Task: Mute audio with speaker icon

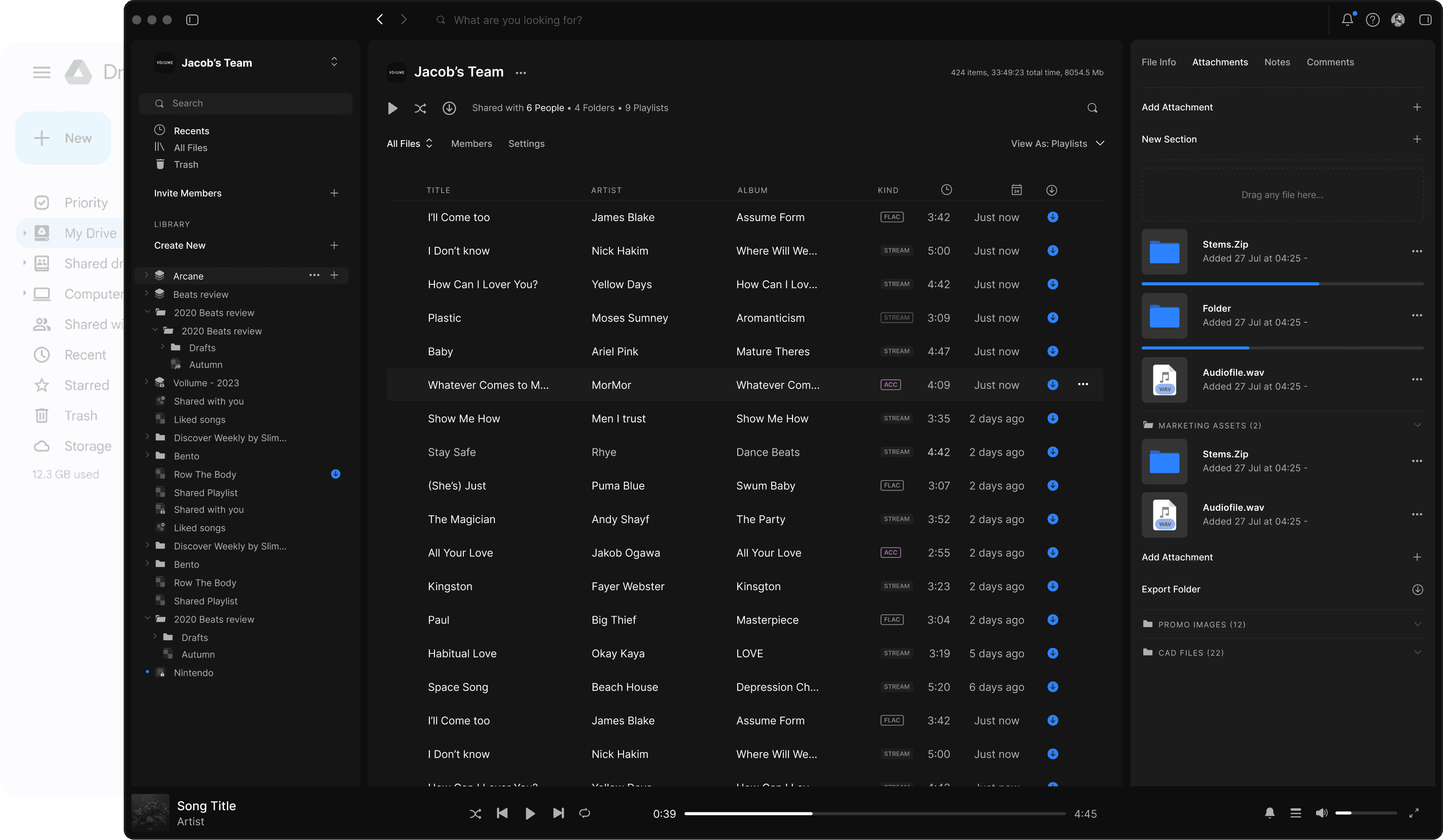Action: (1321, 813)
